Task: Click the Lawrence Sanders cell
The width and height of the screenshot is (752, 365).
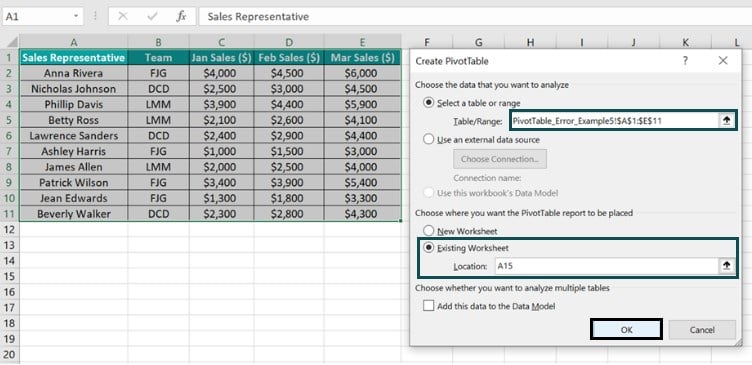Action: tap(73, 136)
